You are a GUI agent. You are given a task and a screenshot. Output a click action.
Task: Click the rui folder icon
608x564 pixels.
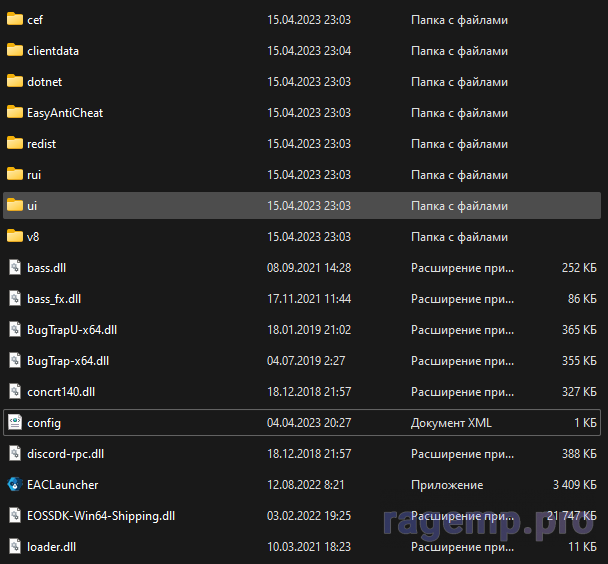(x=15, y=174)
